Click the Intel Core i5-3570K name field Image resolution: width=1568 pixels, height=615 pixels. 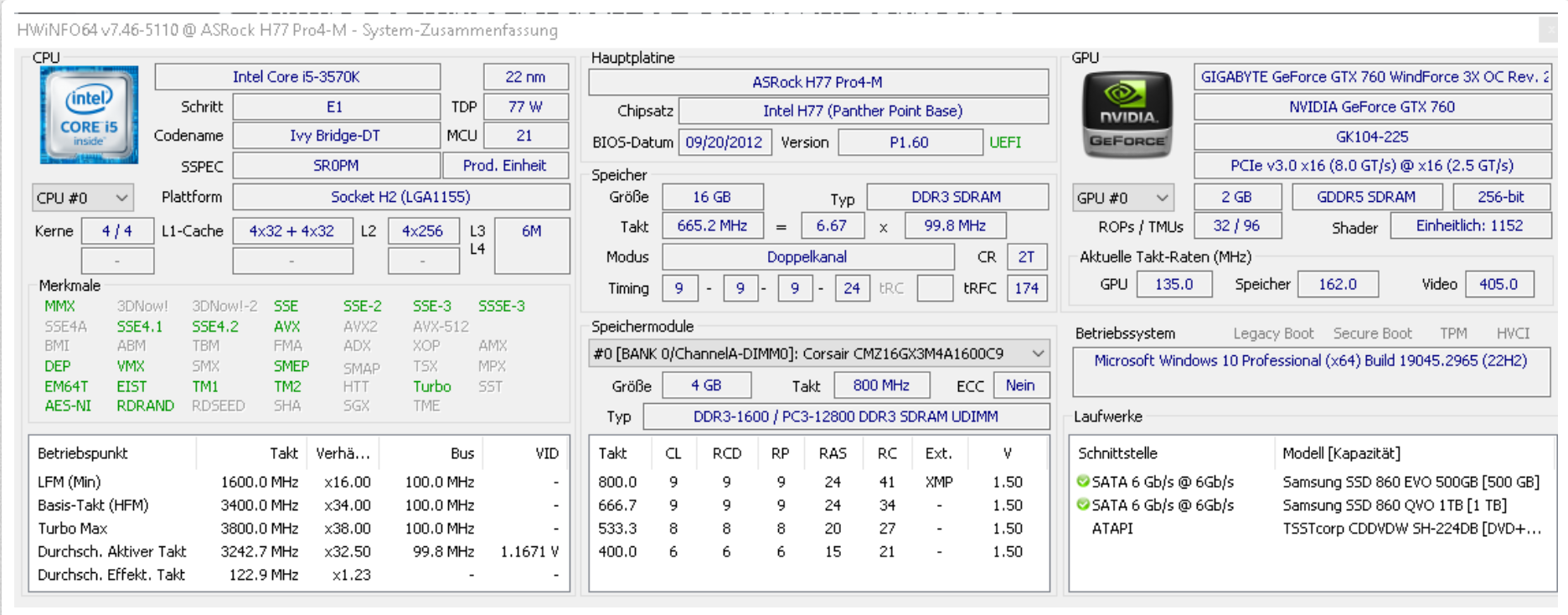297,77
